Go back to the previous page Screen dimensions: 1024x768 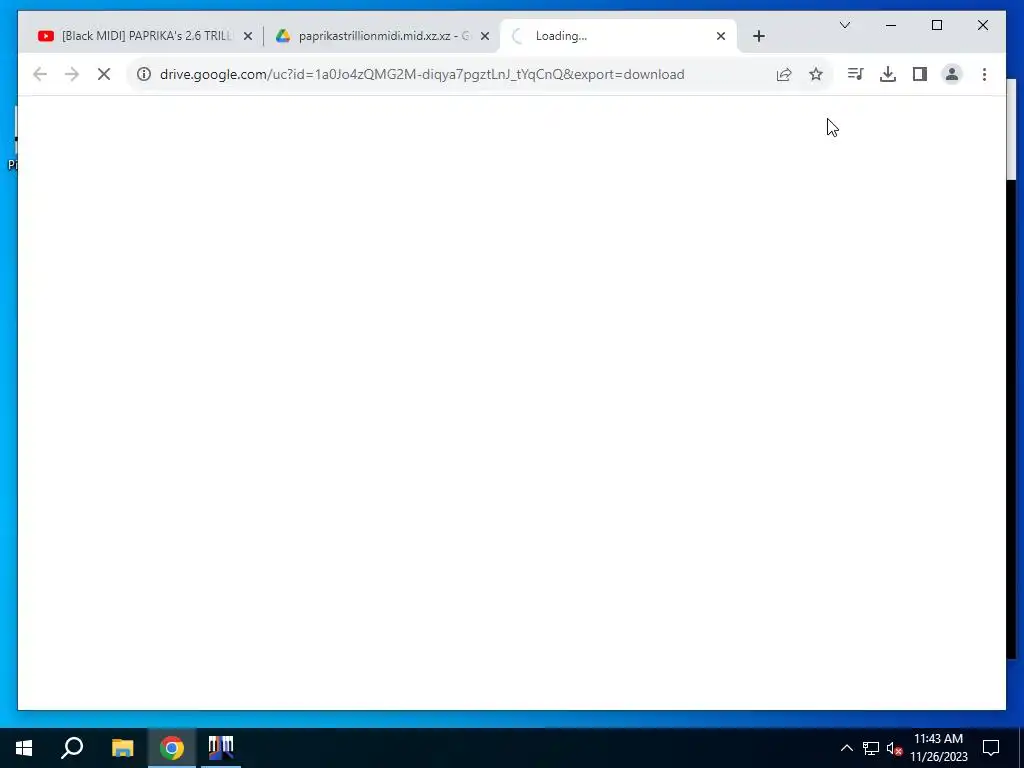pyautogui.click(x=40, y=74)
